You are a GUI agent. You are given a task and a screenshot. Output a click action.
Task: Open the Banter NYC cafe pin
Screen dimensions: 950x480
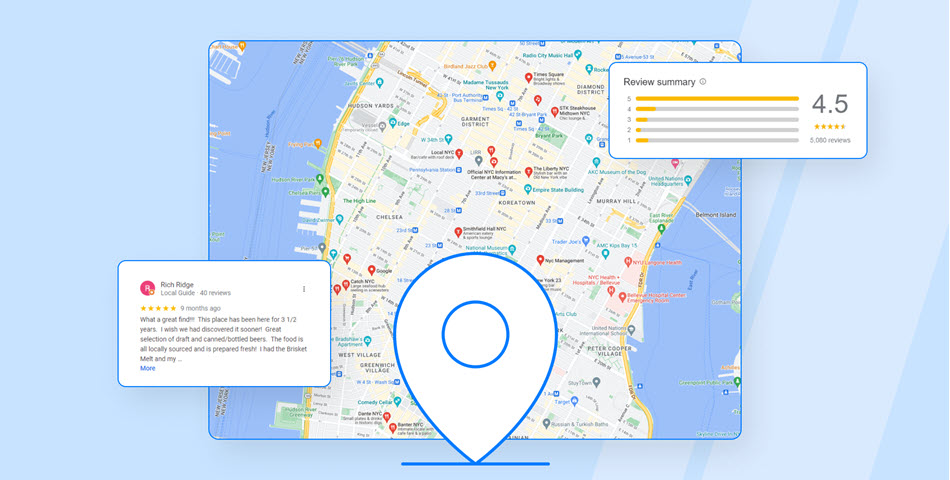(x=393, y=428)
